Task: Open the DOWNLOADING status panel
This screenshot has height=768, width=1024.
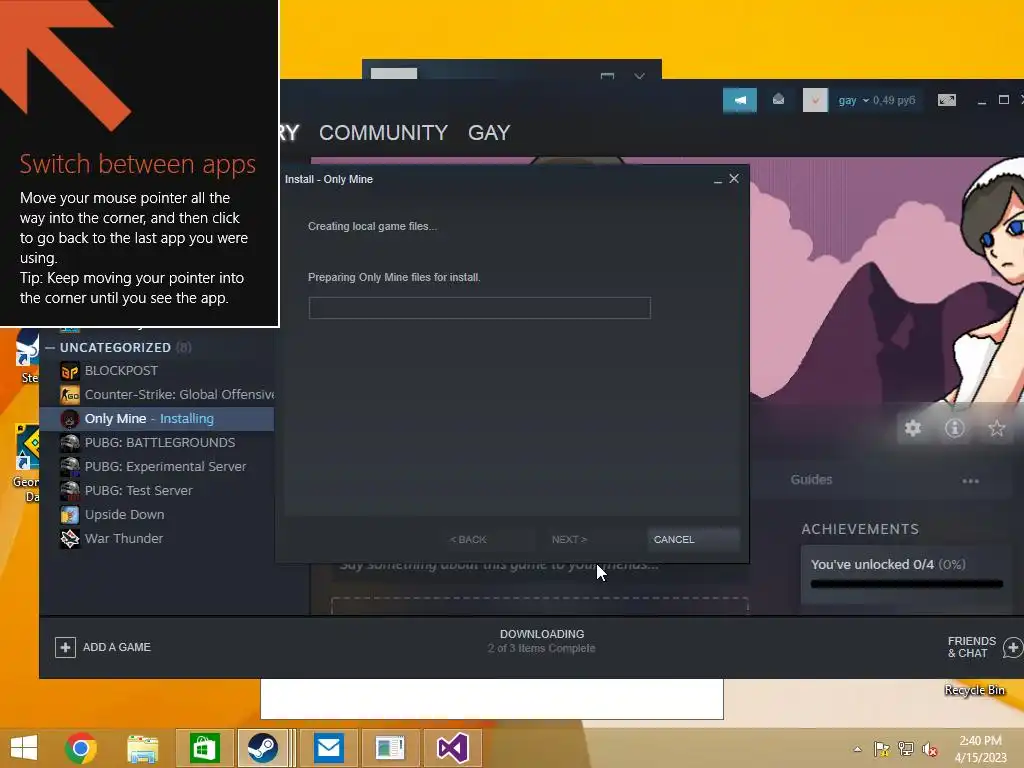Action: (541, 641)
